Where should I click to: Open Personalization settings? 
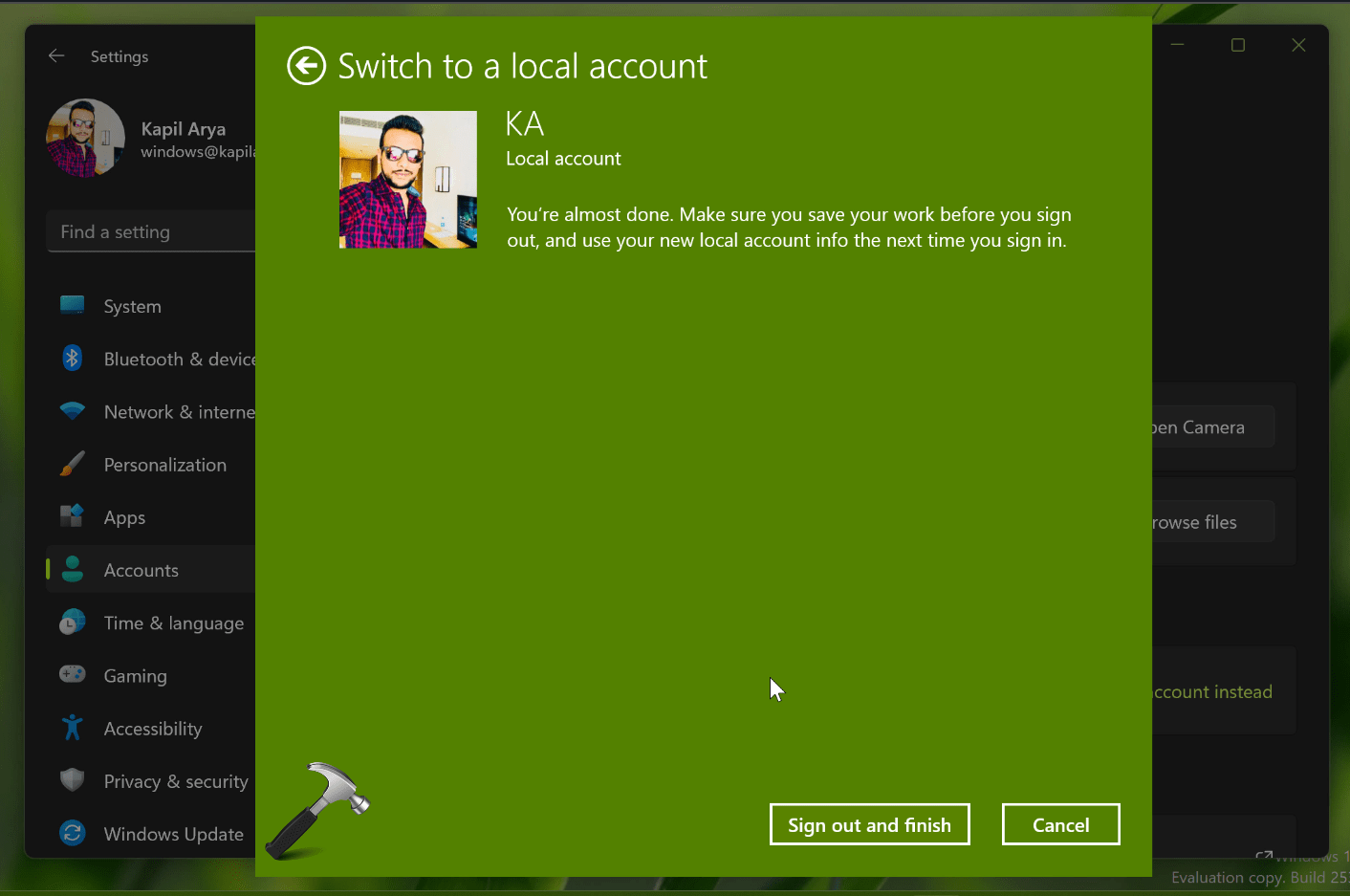[x=165, y=465]
